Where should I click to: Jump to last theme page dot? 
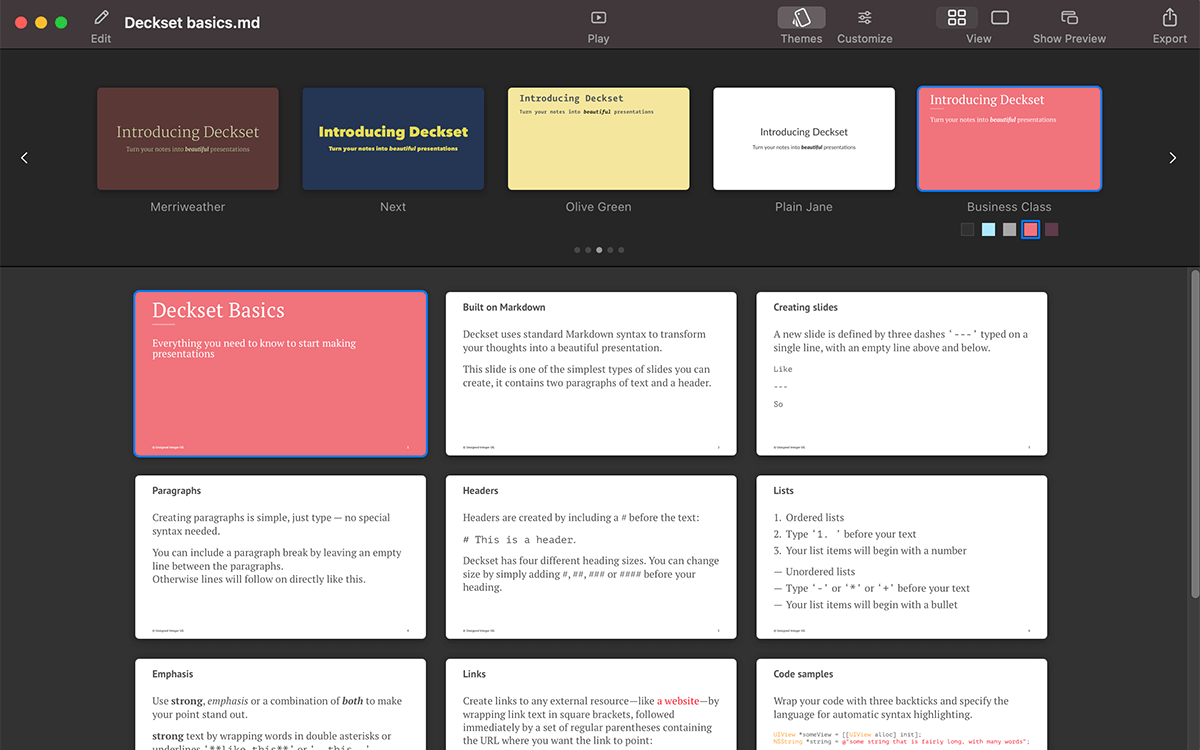click(621, 250)
